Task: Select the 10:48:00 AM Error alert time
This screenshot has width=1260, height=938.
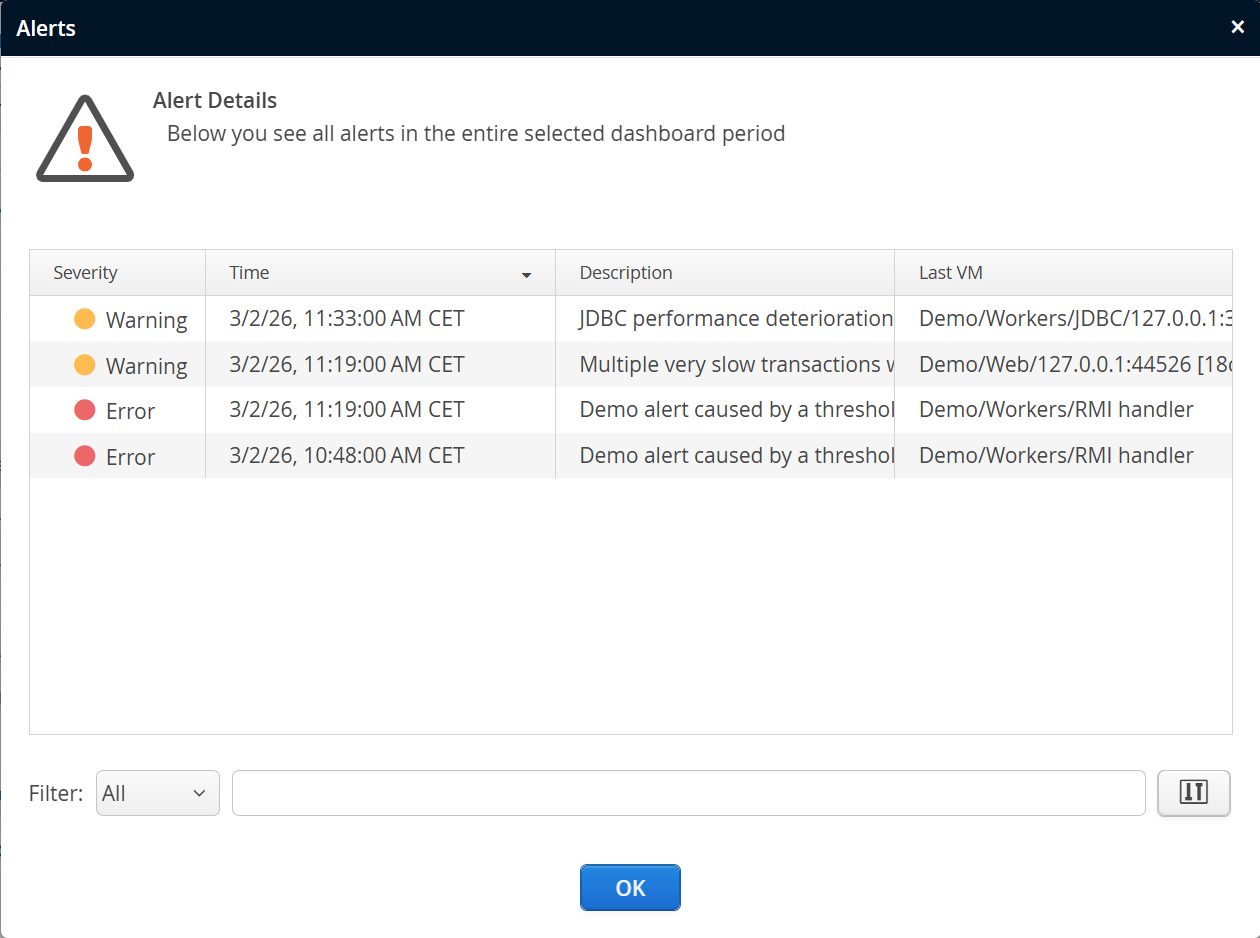Action: coord(347,456)
